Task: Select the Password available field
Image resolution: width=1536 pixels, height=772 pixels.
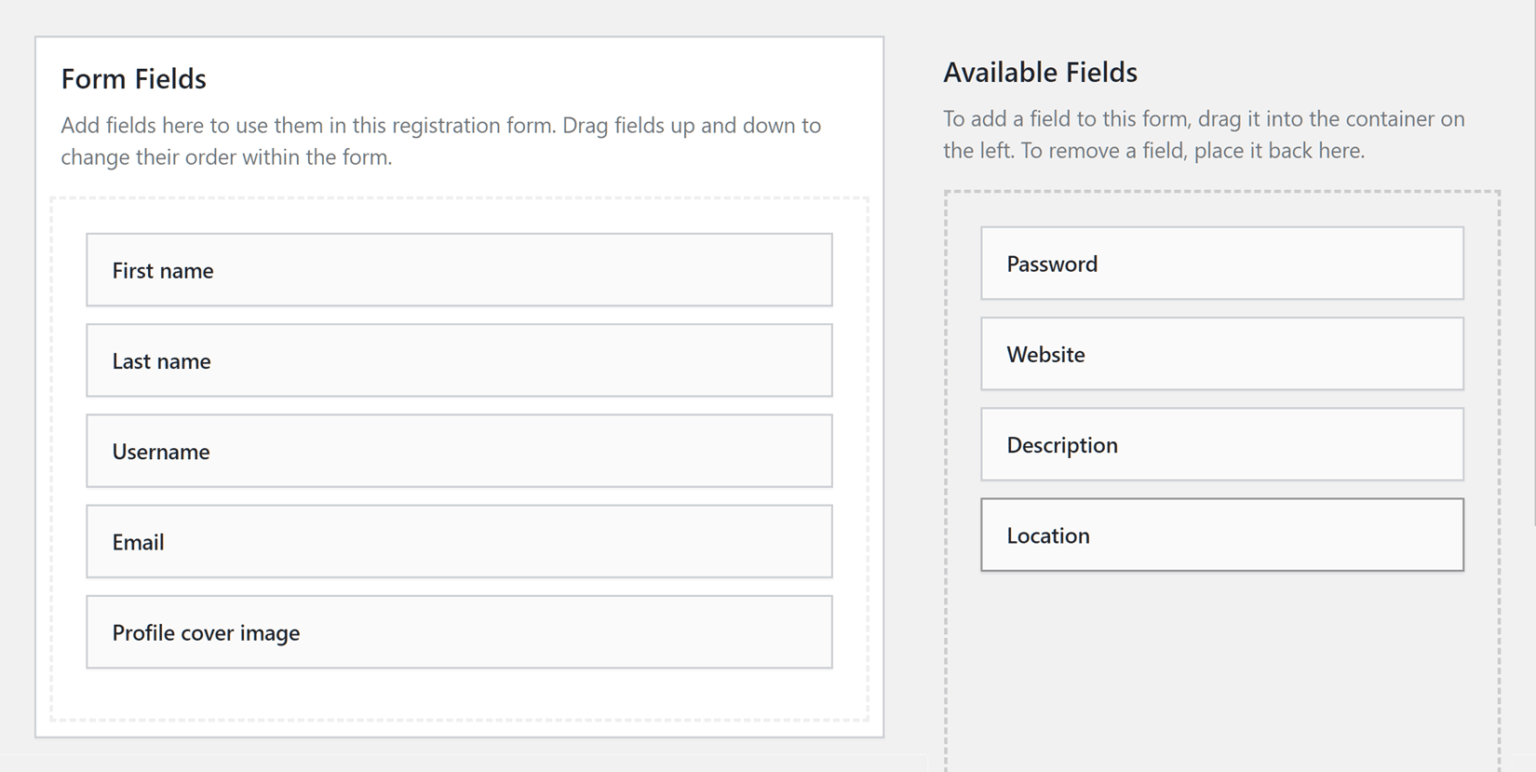Action: (1221, 264)
